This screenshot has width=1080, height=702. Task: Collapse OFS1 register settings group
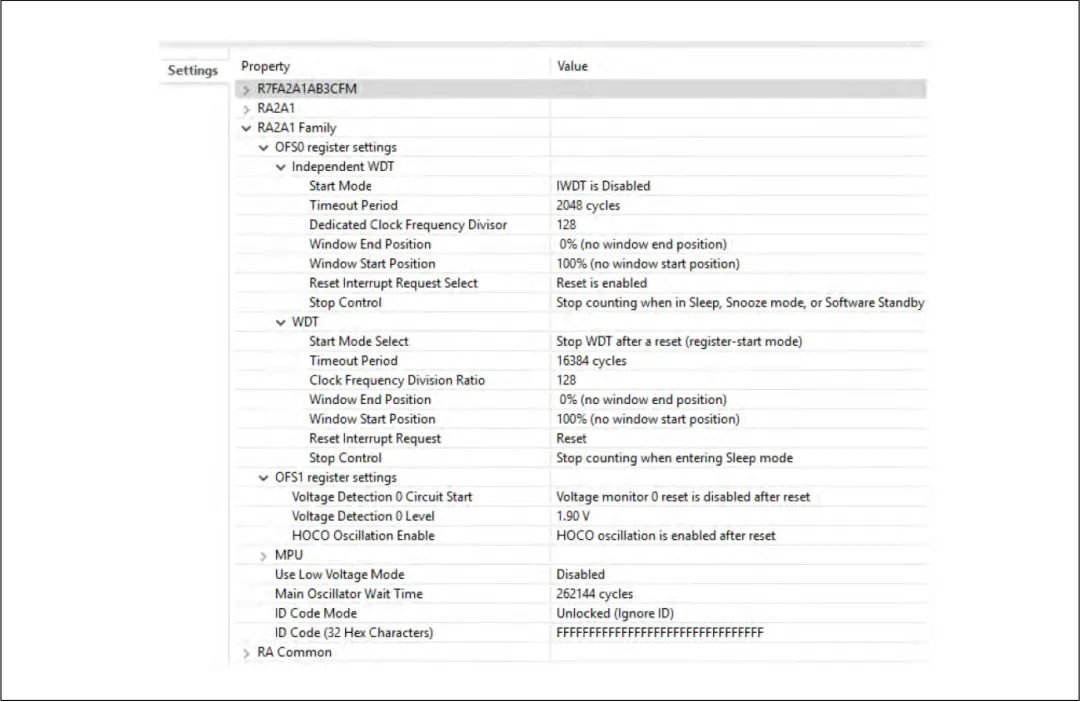tap(264, 478)
